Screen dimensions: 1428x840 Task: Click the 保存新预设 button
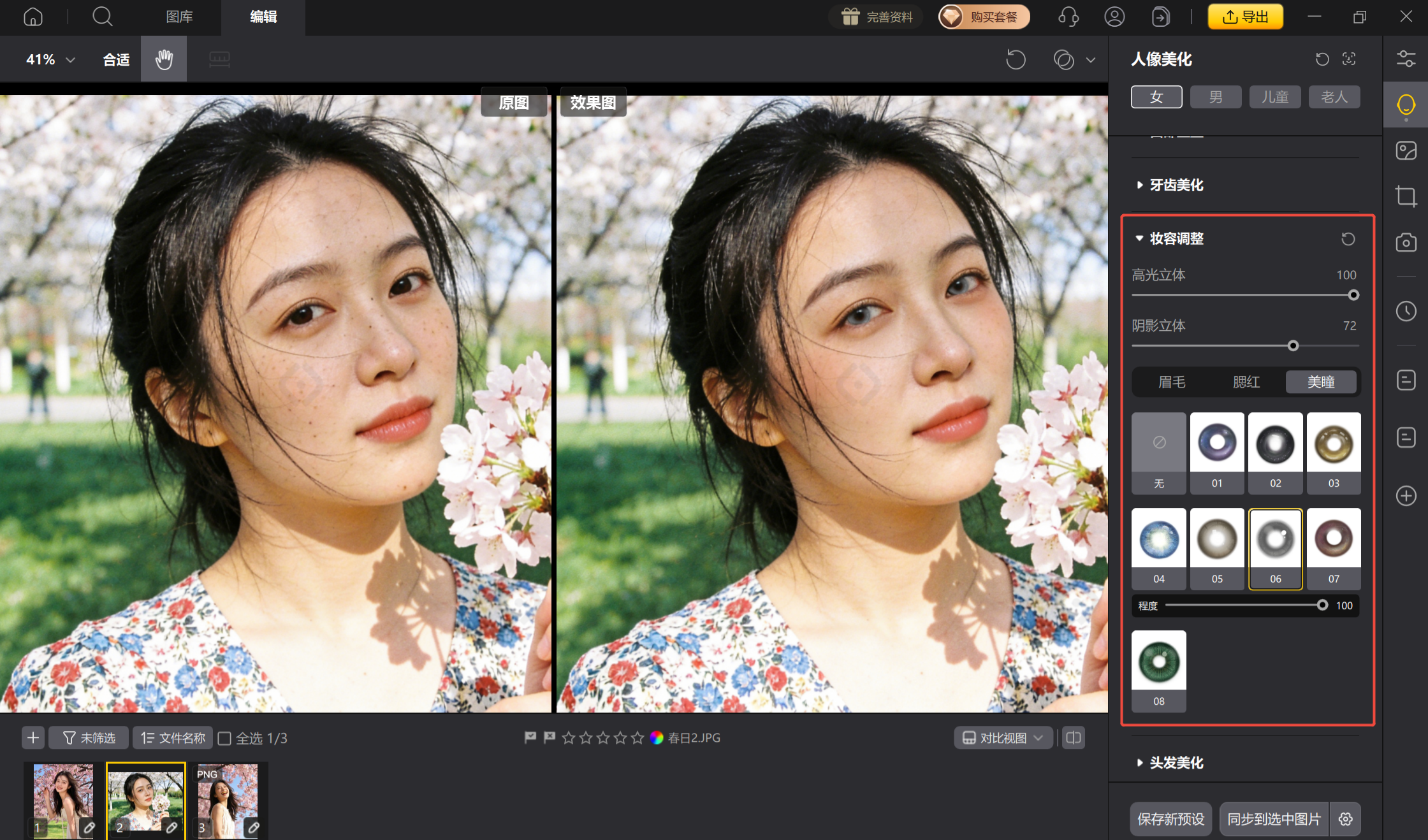1170,819
